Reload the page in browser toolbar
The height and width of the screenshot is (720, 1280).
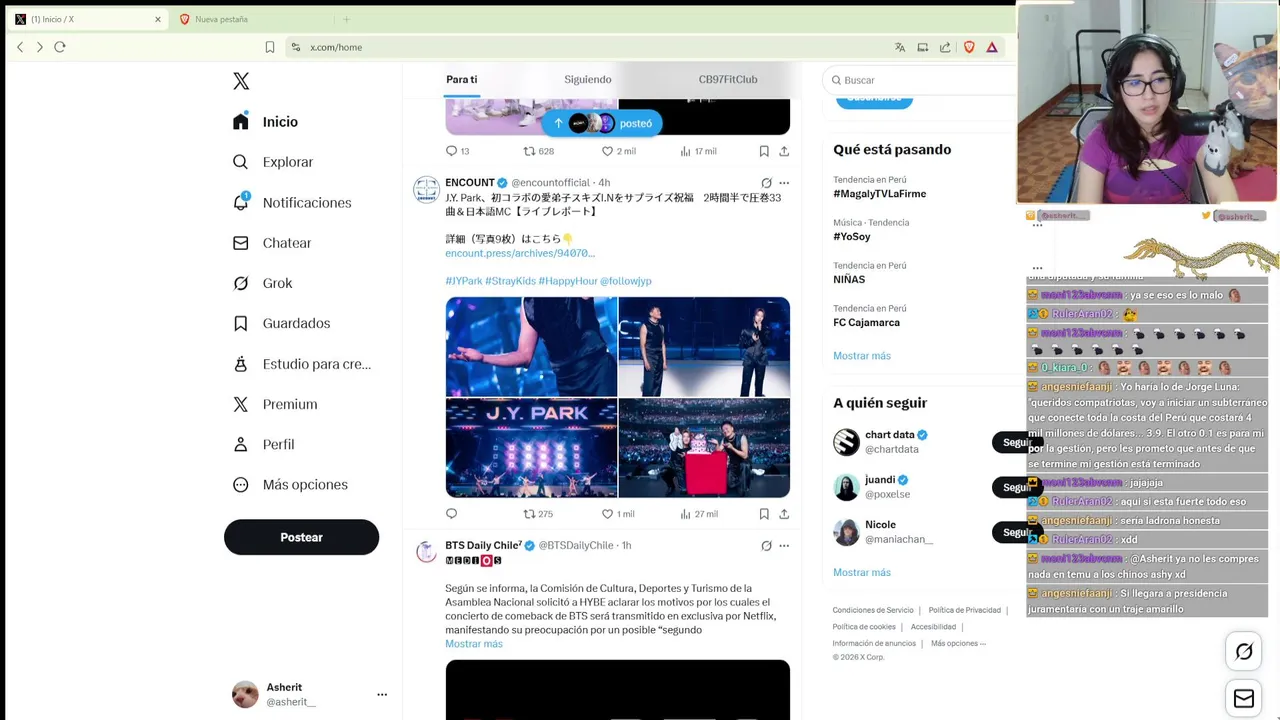(x=60, y=47)
